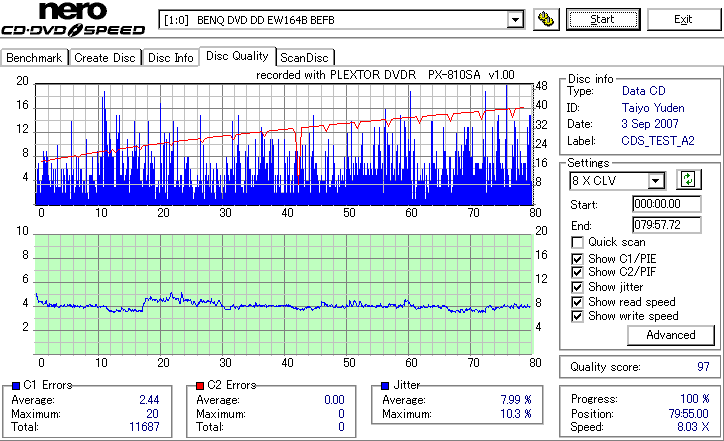Screen dimensions: 724x441
Task: Click the End time input field
Action: tap(667, 225)
